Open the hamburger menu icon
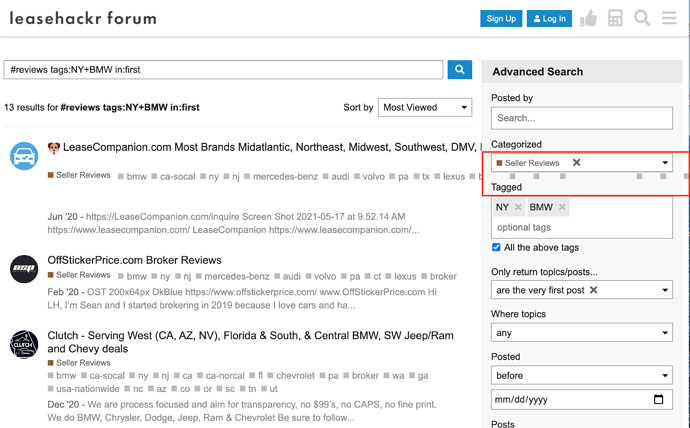Screen dimensions: 690x428 [669, 18]
